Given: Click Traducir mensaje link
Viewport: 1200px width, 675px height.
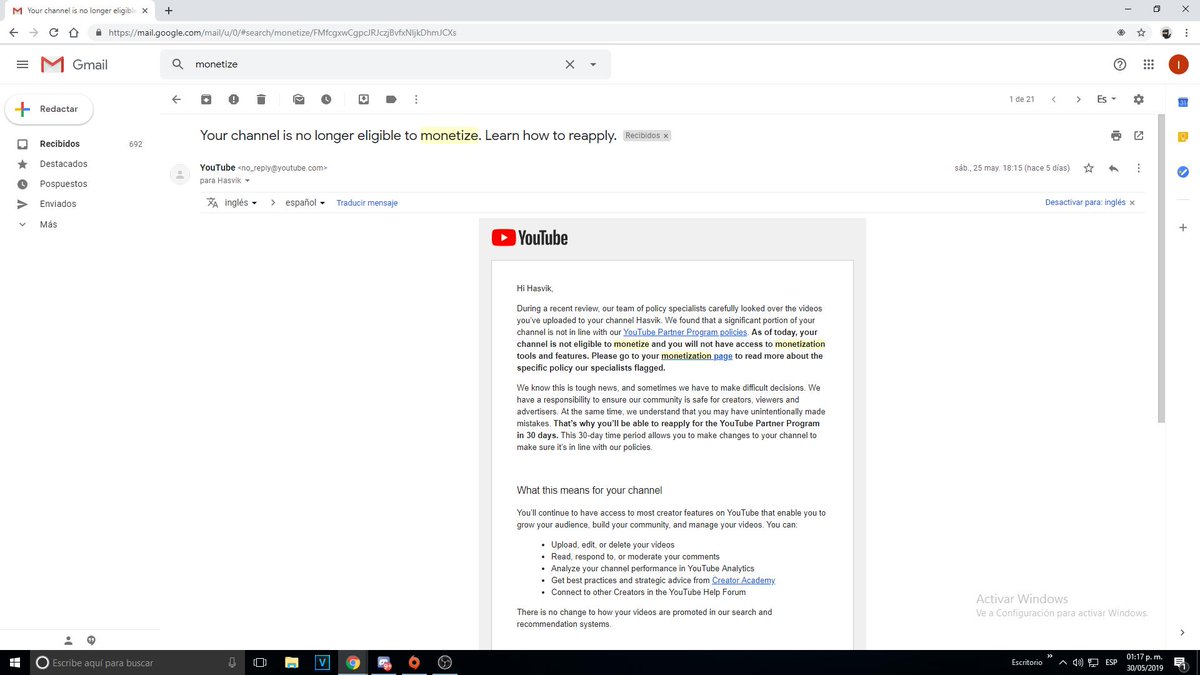Looking at the screenshot, I should pyautogui.click(x=367, y=202).
